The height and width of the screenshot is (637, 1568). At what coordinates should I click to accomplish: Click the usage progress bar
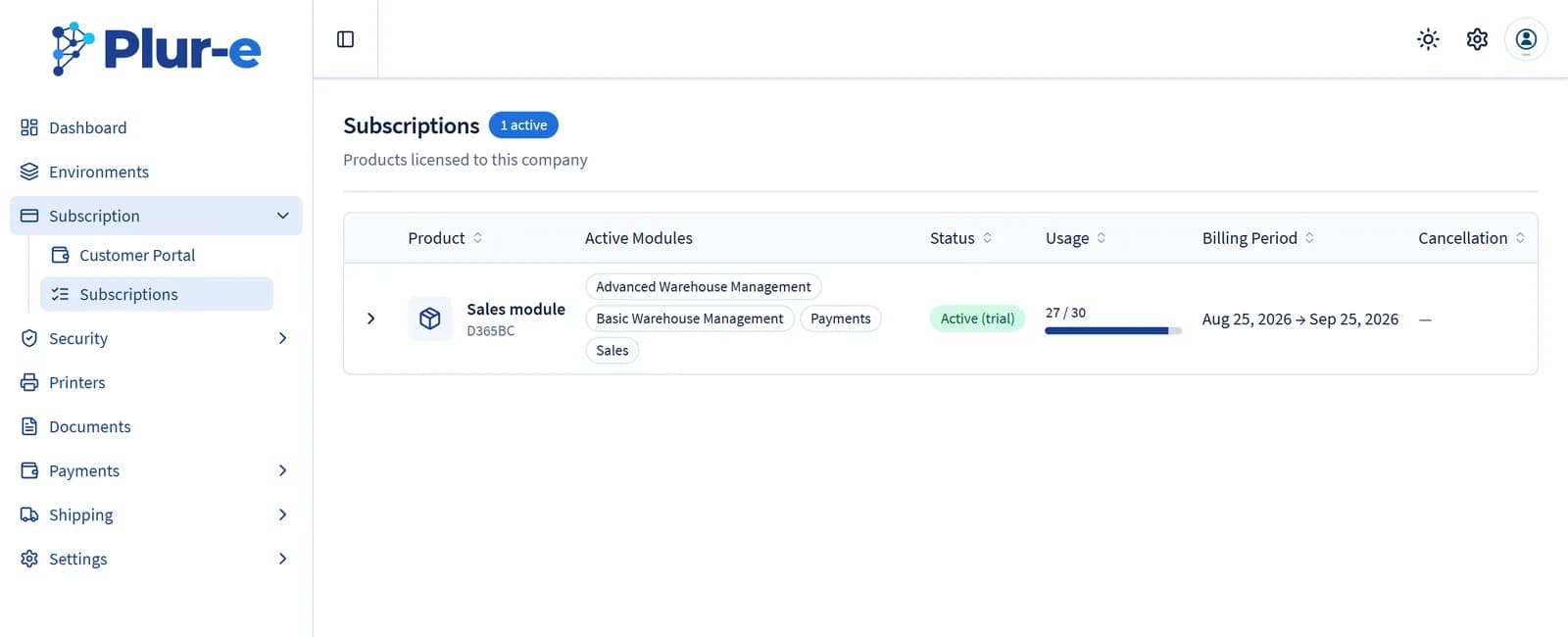1113,331
